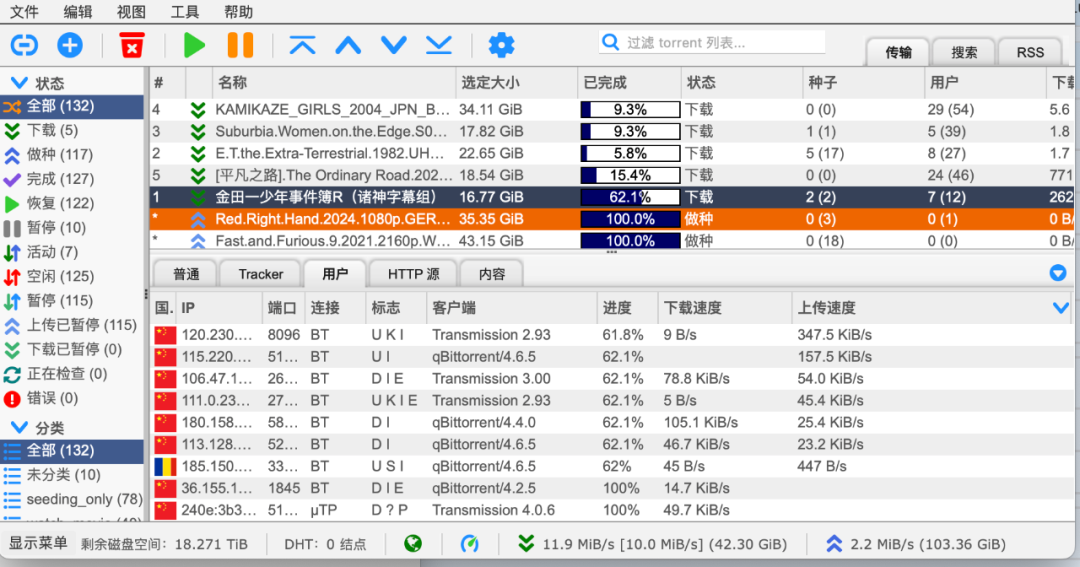Filter by 恢复 (122) status

pyautogui.click(x=72, y=203)
